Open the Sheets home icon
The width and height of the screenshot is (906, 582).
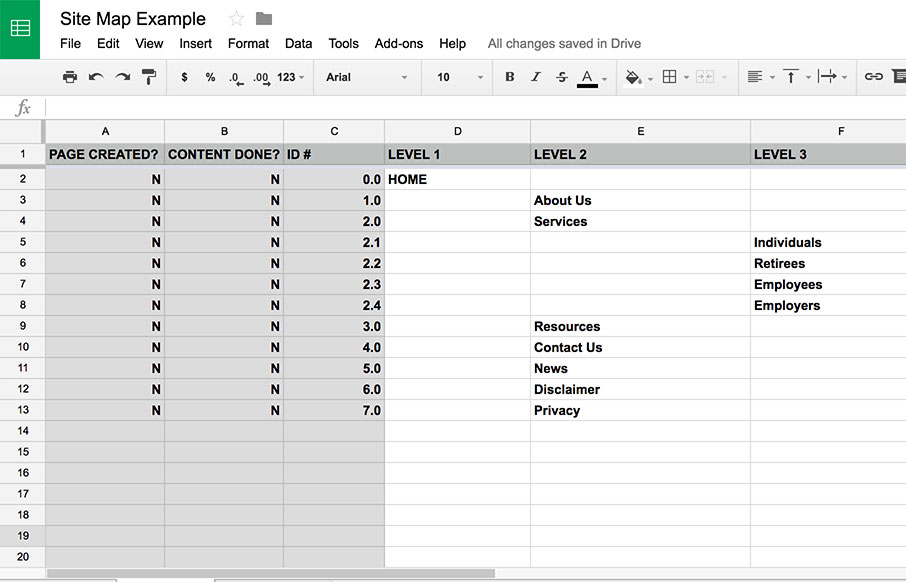click(x=20, y=29)
